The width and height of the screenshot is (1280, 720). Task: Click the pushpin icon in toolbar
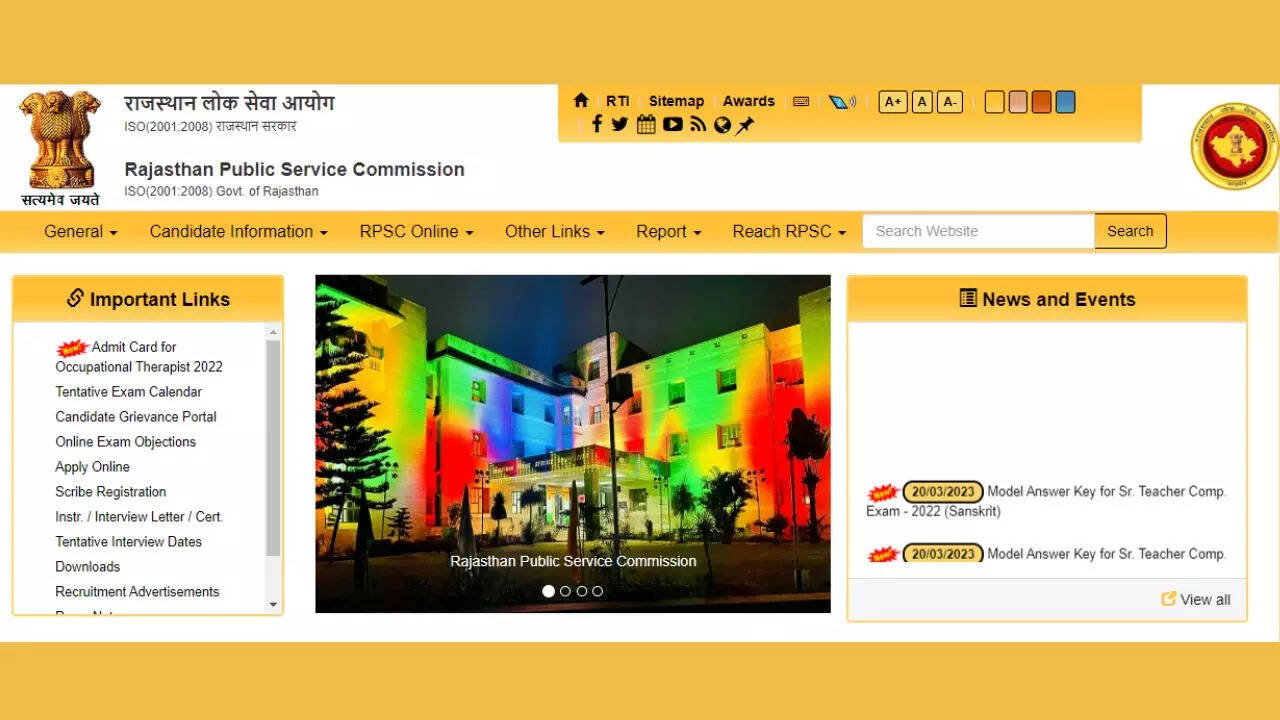(x=746, y=125)
